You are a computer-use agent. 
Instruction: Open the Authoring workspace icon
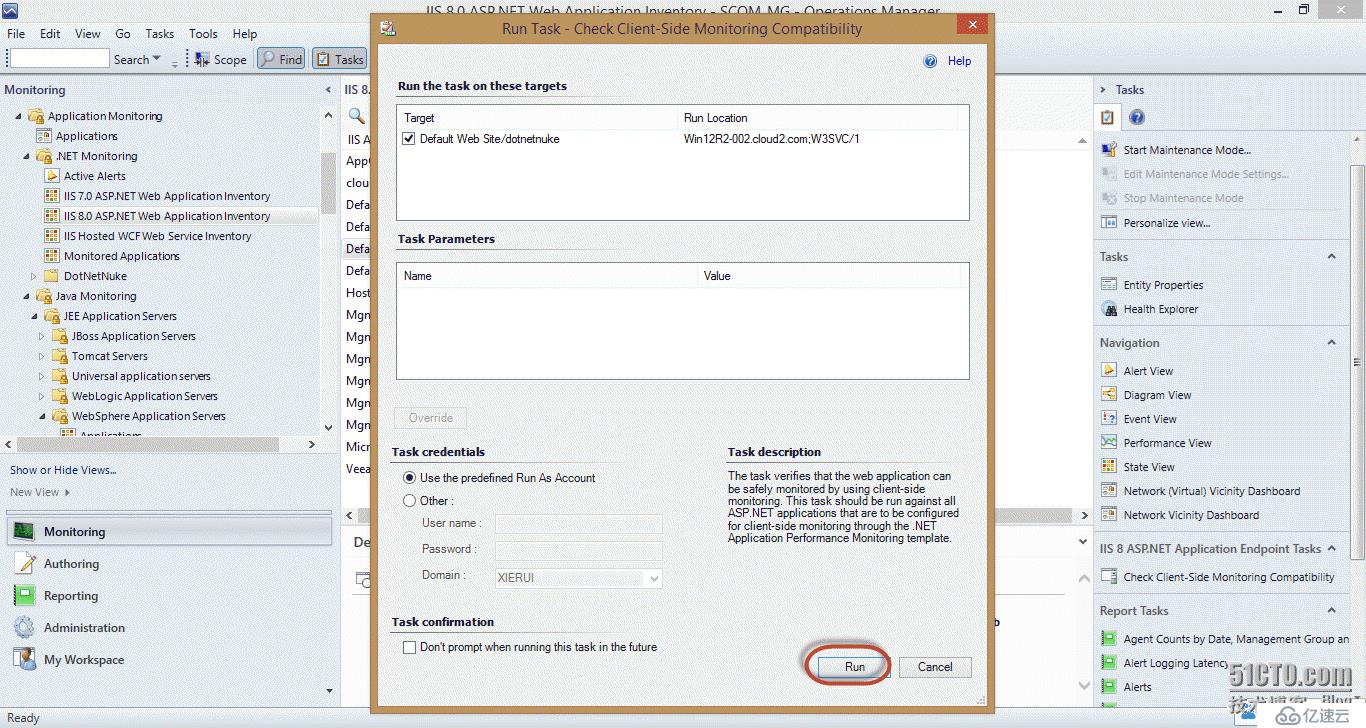coord(24,564)
